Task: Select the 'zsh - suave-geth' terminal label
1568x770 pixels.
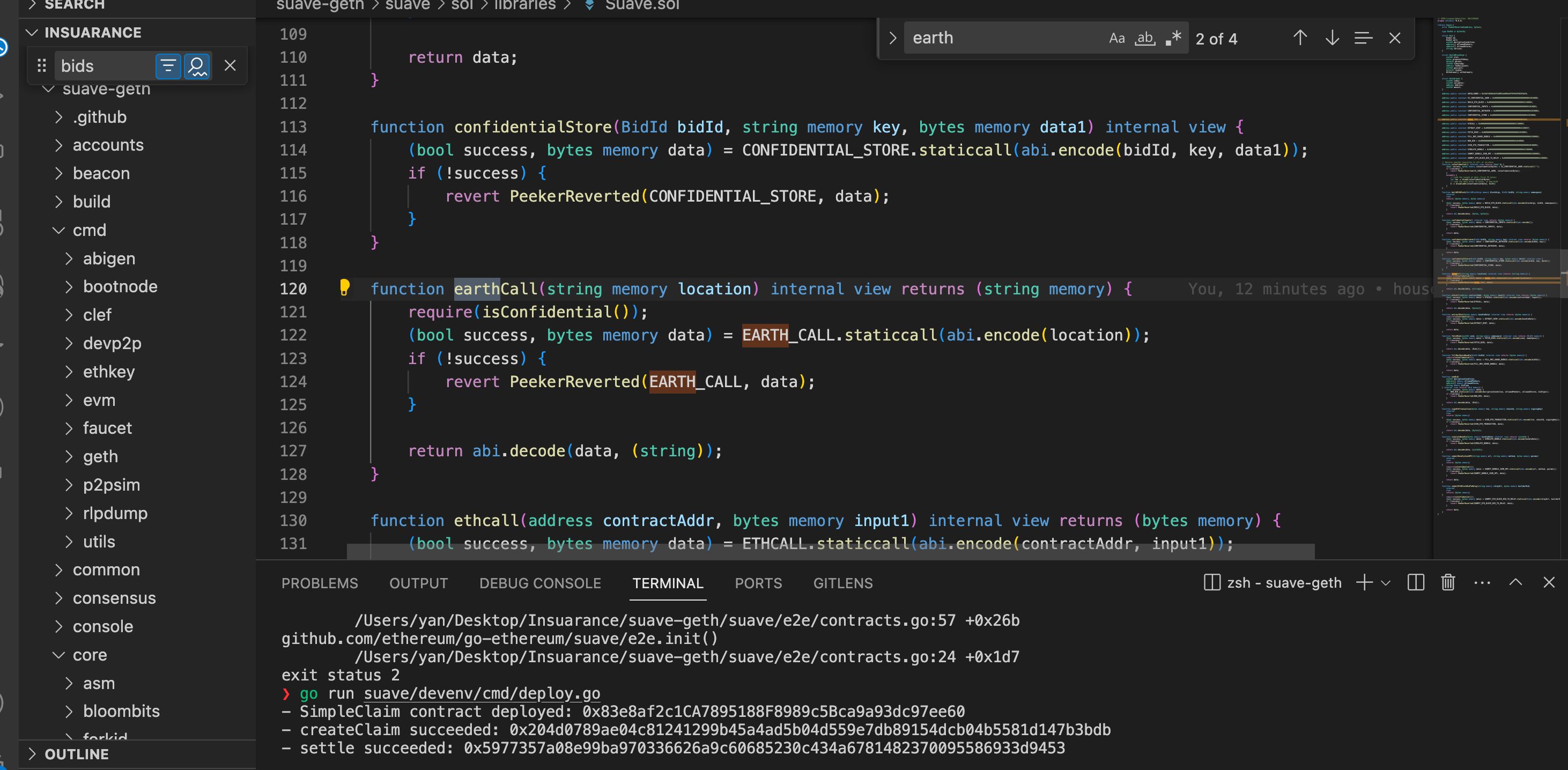Action: click(x=1272, y=582)
